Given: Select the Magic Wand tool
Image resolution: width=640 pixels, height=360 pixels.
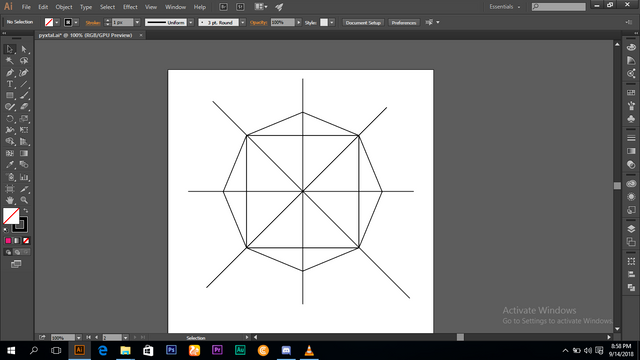Looking at the screenshot, I should pyautogui.click(x=10, y=61).
